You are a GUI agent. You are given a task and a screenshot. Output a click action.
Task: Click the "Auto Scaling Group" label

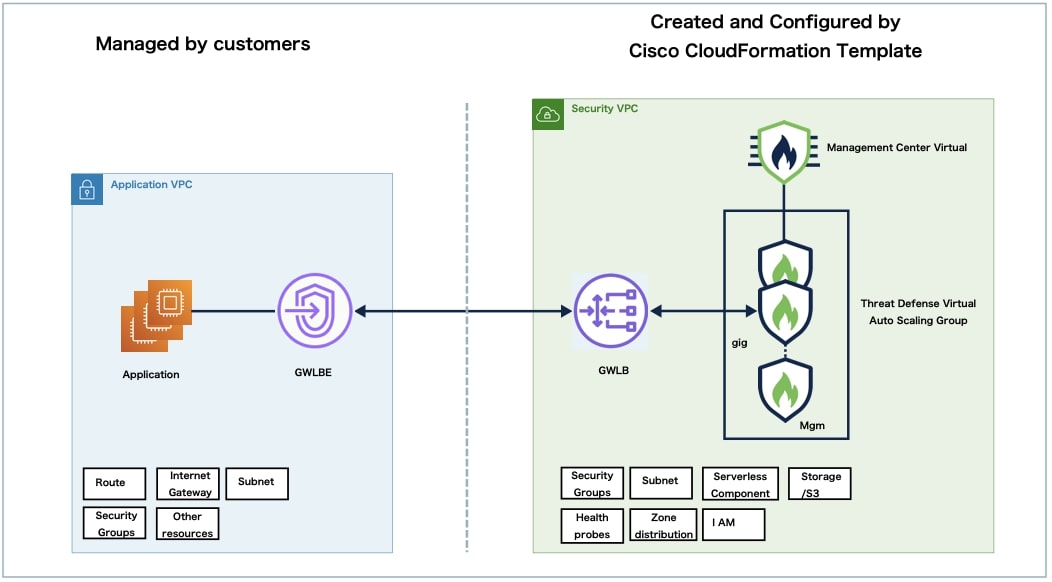click(918, 321)
